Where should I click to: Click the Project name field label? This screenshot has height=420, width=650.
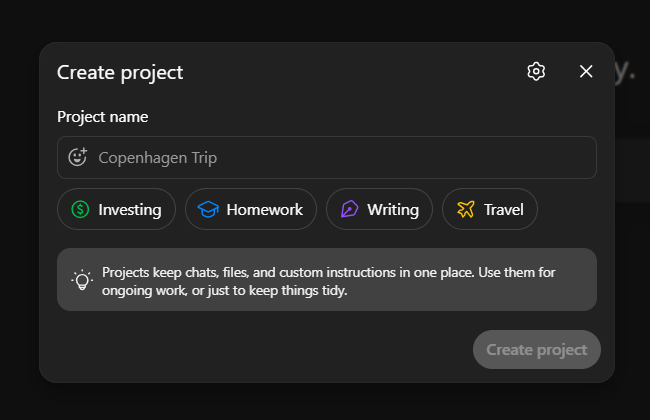click(x=102, y=117)
